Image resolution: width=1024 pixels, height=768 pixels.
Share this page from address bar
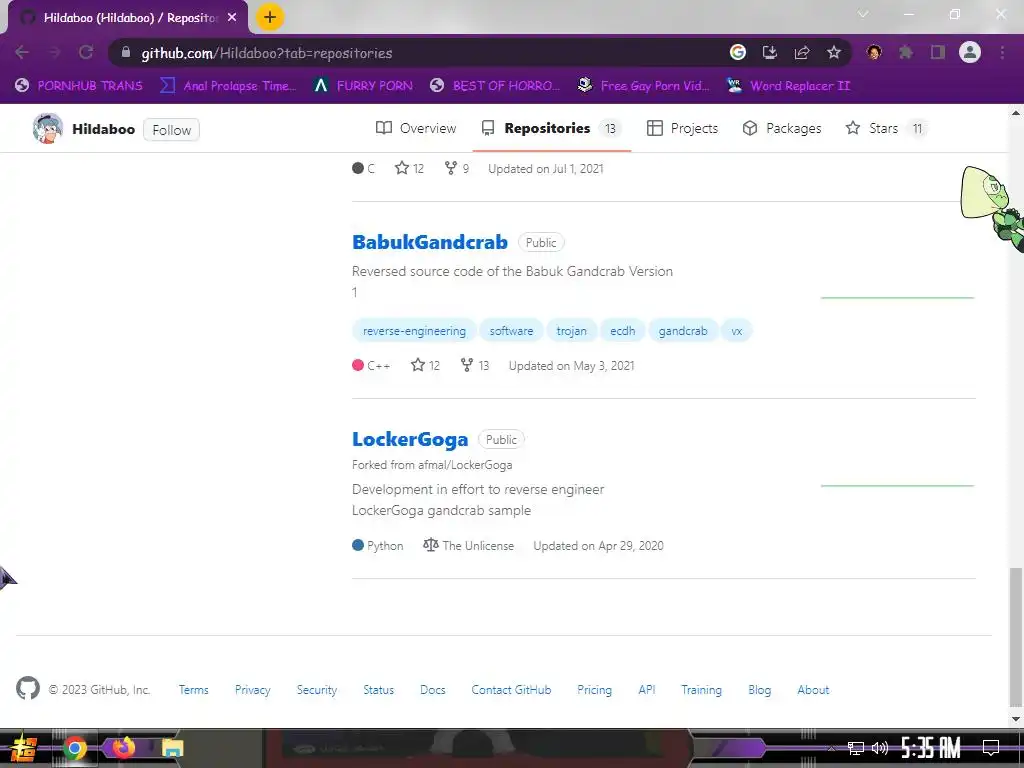point(801,52)
